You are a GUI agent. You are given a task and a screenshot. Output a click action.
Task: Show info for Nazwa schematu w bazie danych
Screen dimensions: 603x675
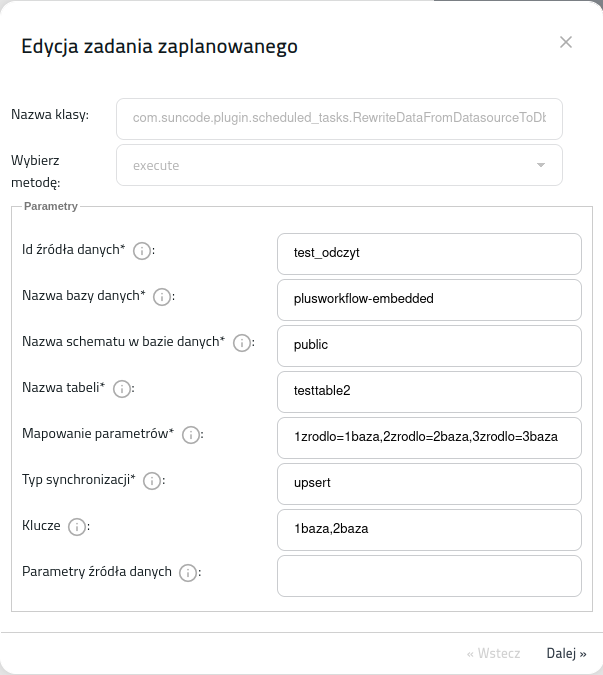pos(242,343)
